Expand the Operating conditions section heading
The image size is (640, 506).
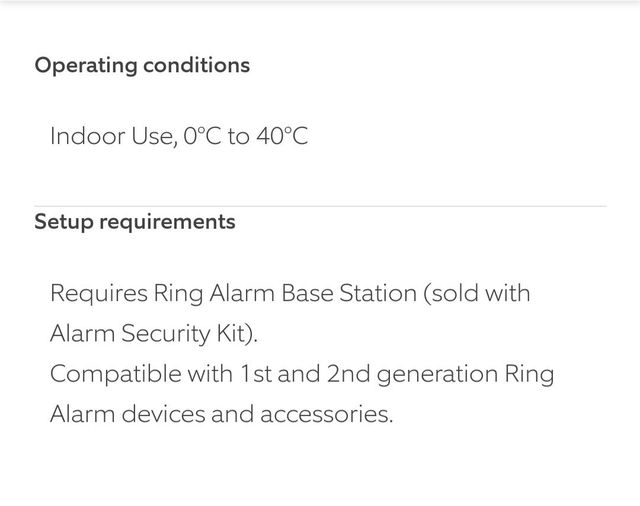pos(142,66)
